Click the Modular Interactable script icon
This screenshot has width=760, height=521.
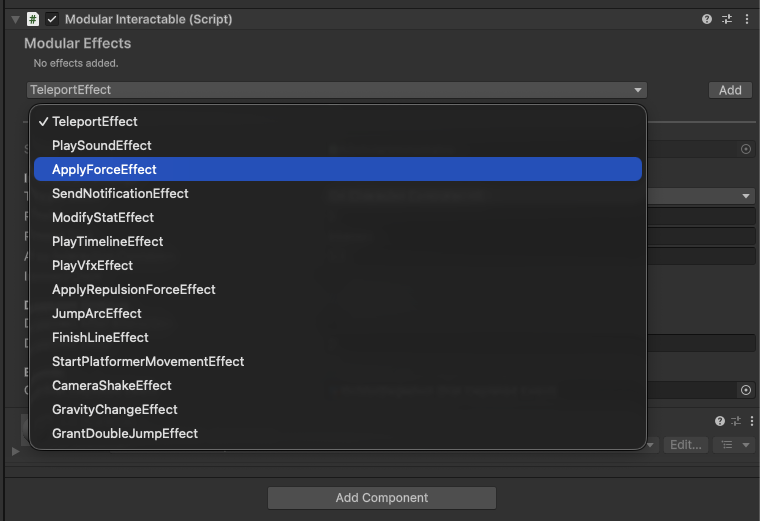pos(33,19)
